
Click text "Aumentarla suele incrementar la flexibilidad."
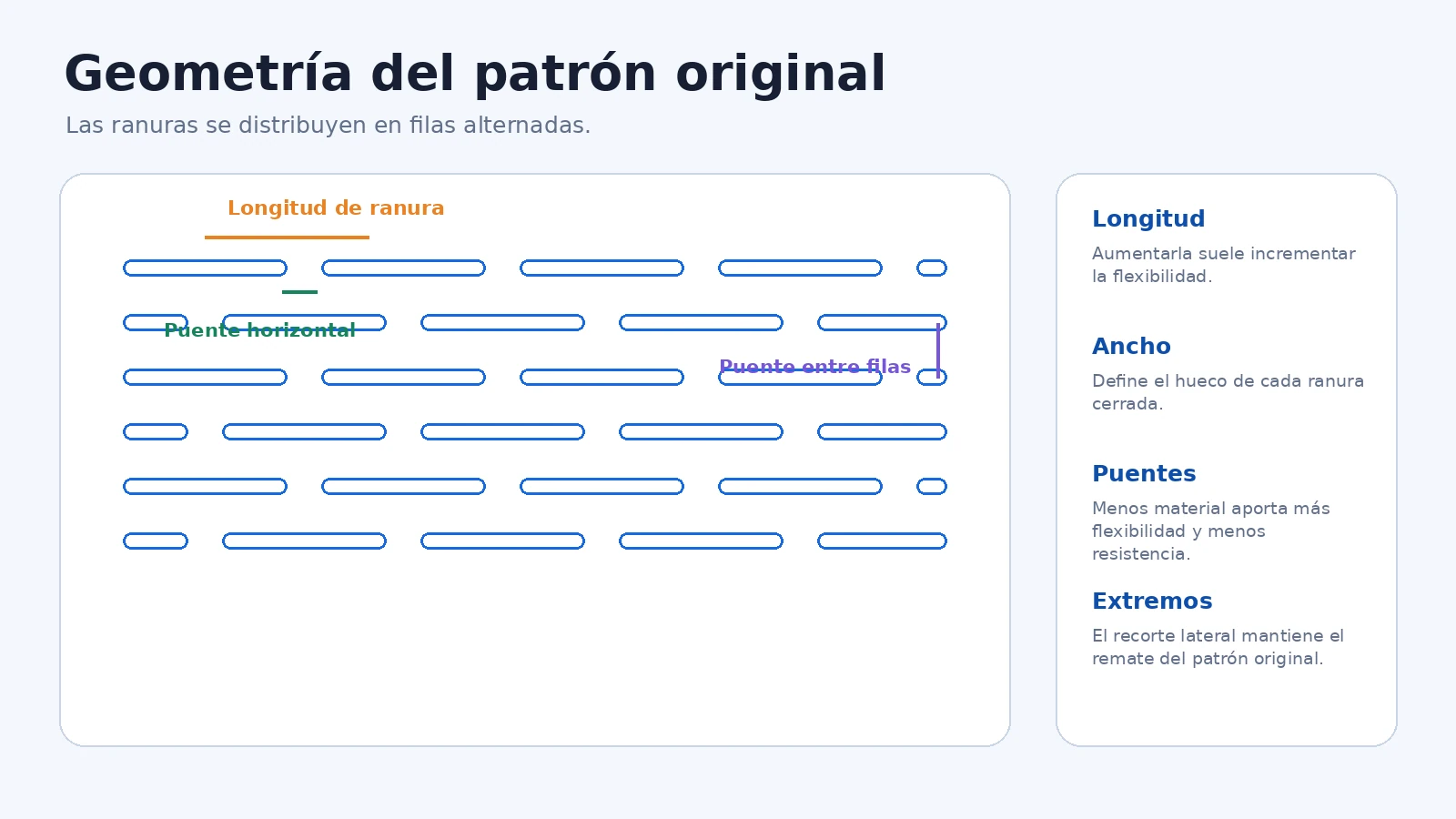[1223, 265]
